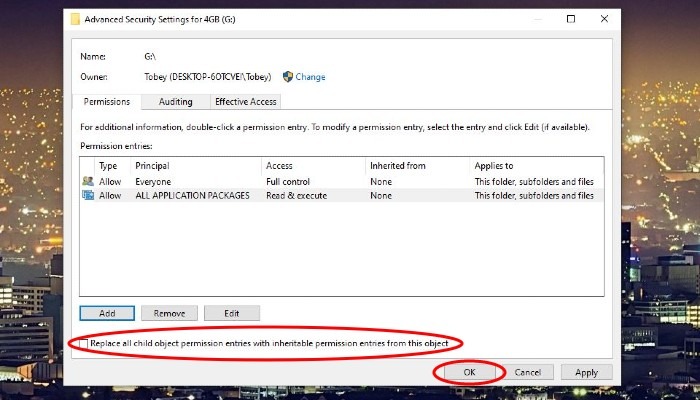Maximize the Advanced Security Settings window

(571, 19)
